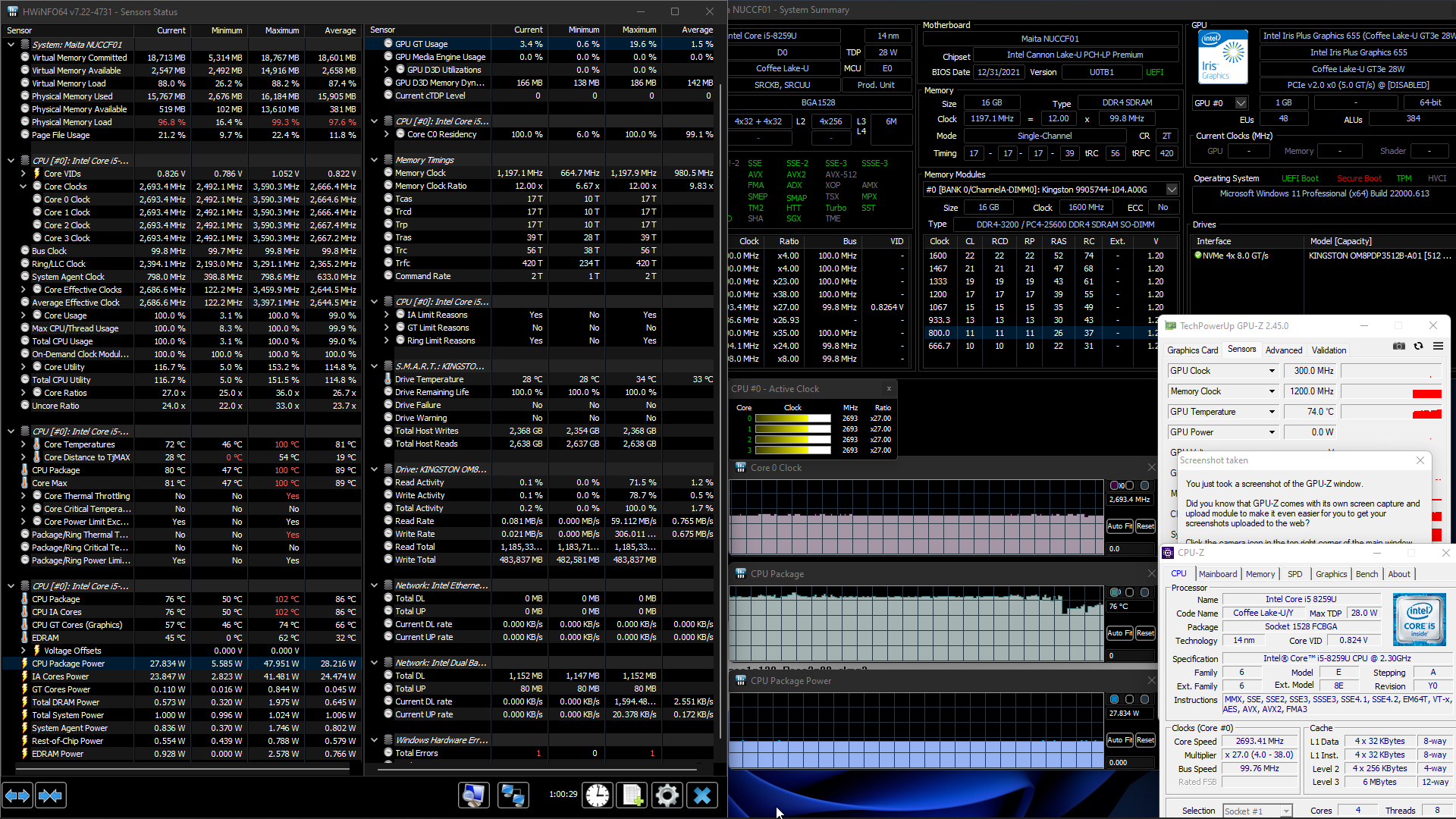Click Core 0 Clock graph window icon
1456x819 pixels.
741,468
